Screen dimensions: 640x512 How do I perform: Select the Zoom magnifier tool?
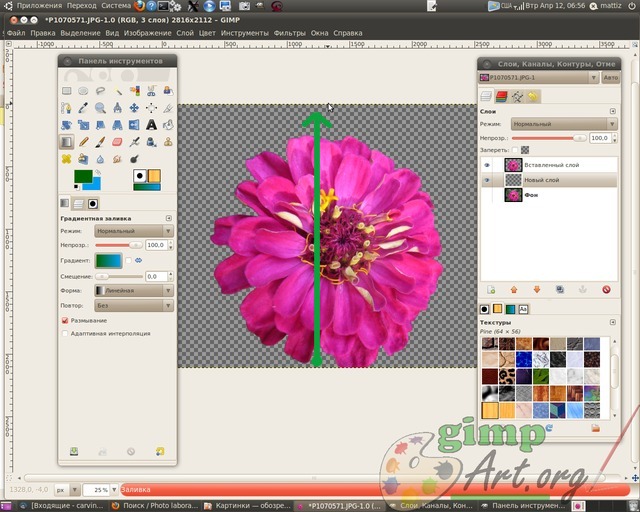pos(100,108)
